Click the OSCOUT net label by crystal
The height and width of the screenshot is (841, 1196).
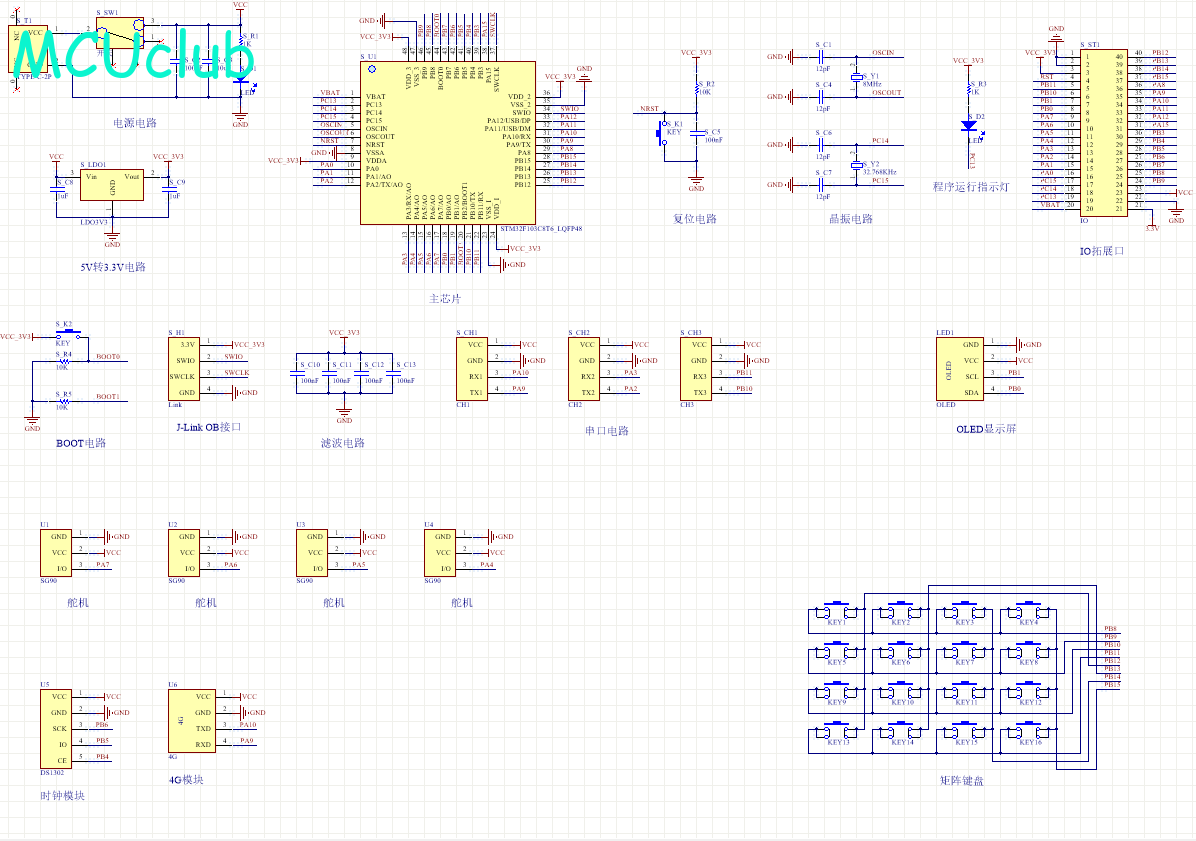tap(887, 93)
